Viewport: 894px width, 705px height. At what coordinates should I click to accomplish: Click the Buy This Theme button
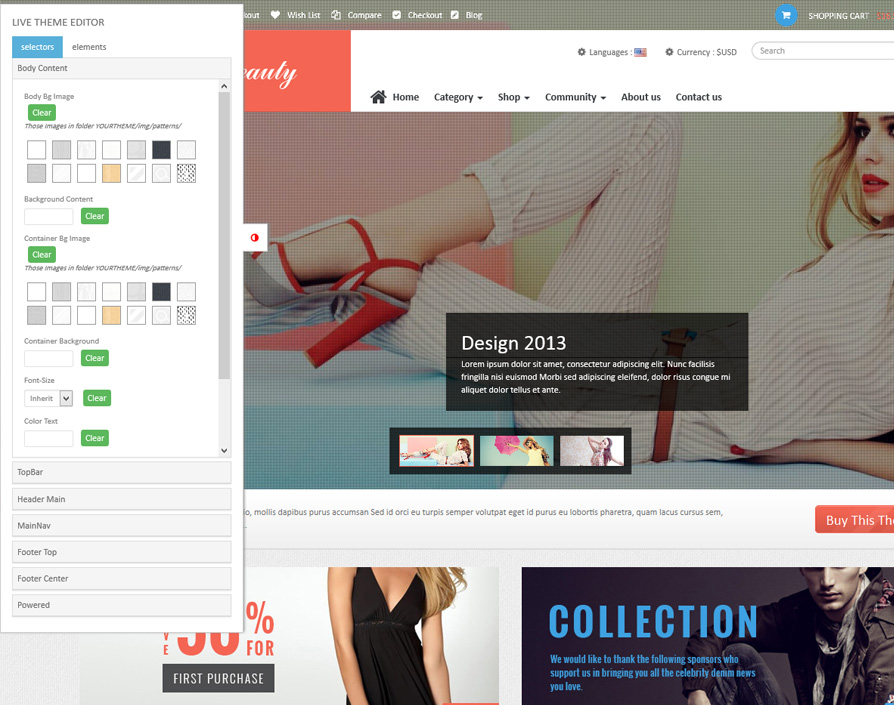(854, 519)
